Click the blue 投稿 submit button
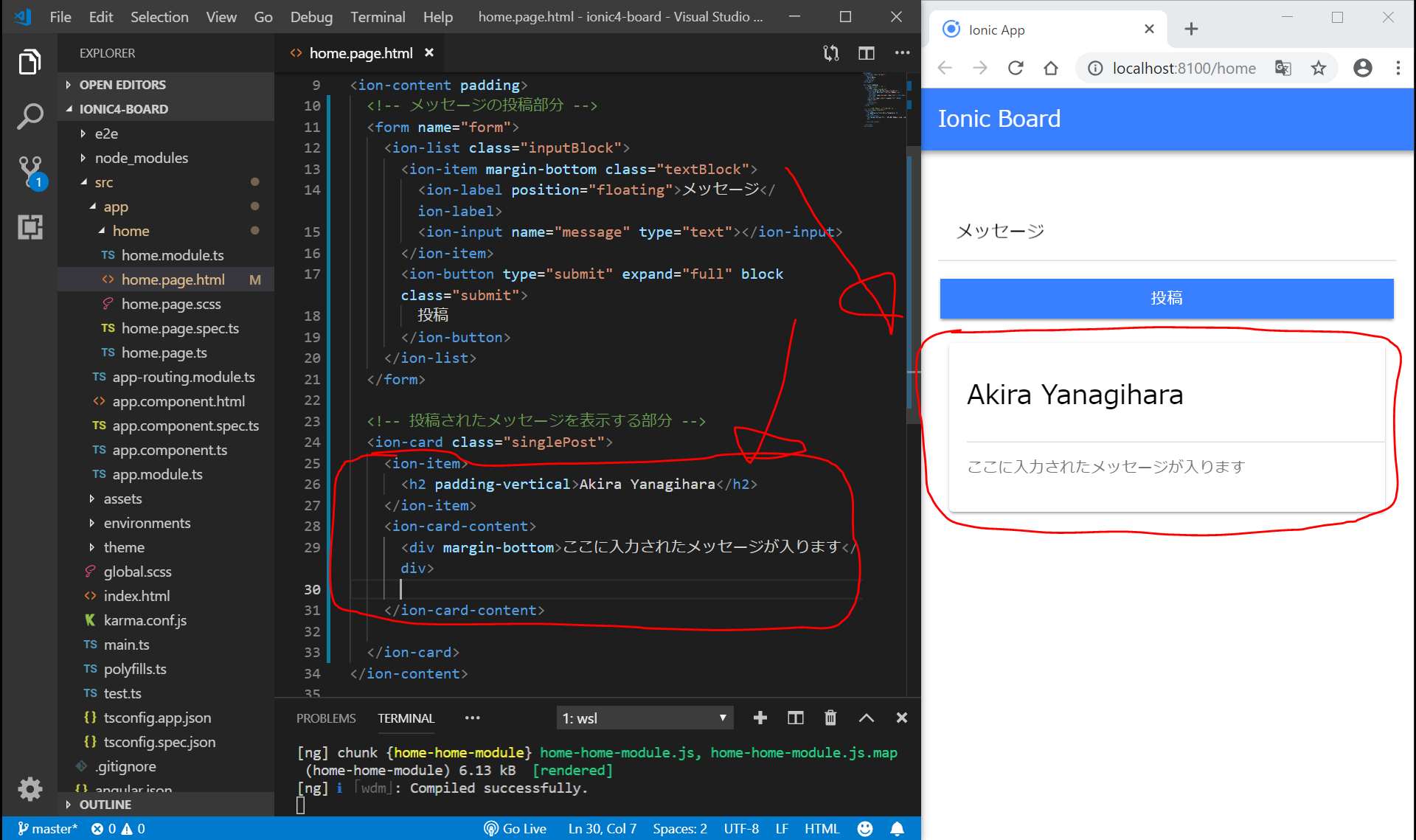Viewport: 1416px width, 840px height. click(1166, 298)
